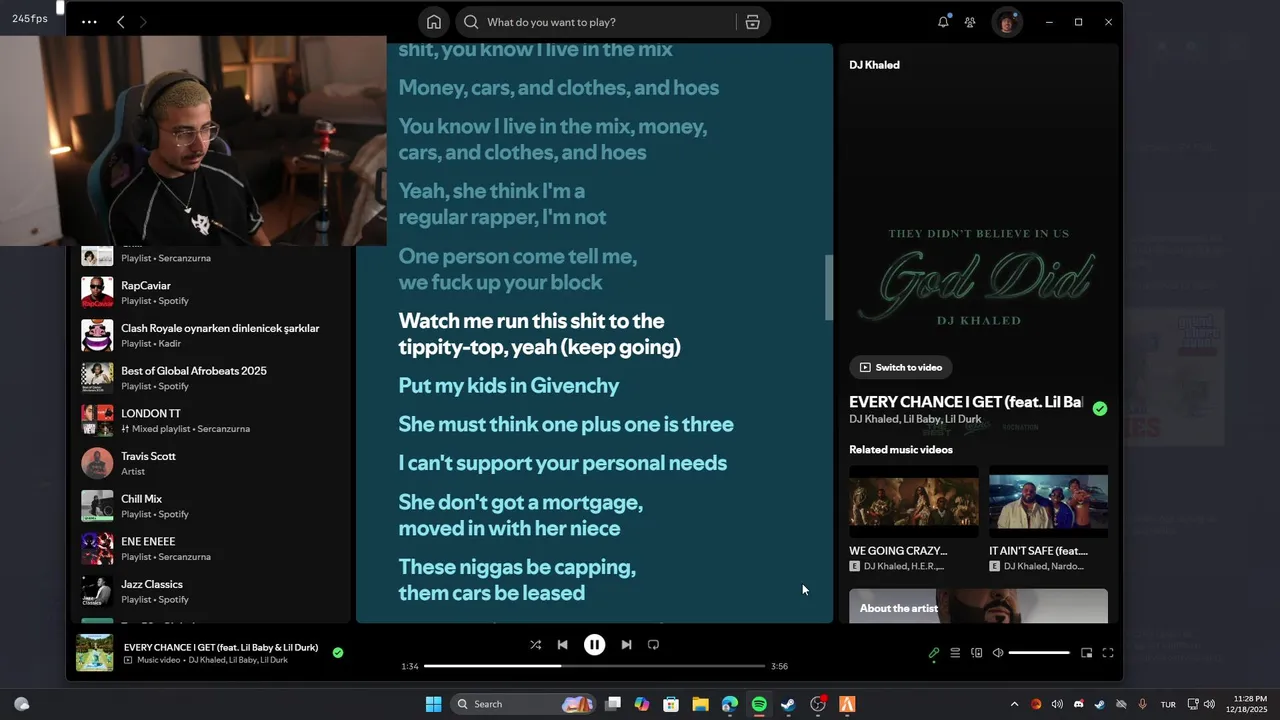Screen dimensions: 1280x720
Task: Open the miniplayer
Action: click(1087, 653)
